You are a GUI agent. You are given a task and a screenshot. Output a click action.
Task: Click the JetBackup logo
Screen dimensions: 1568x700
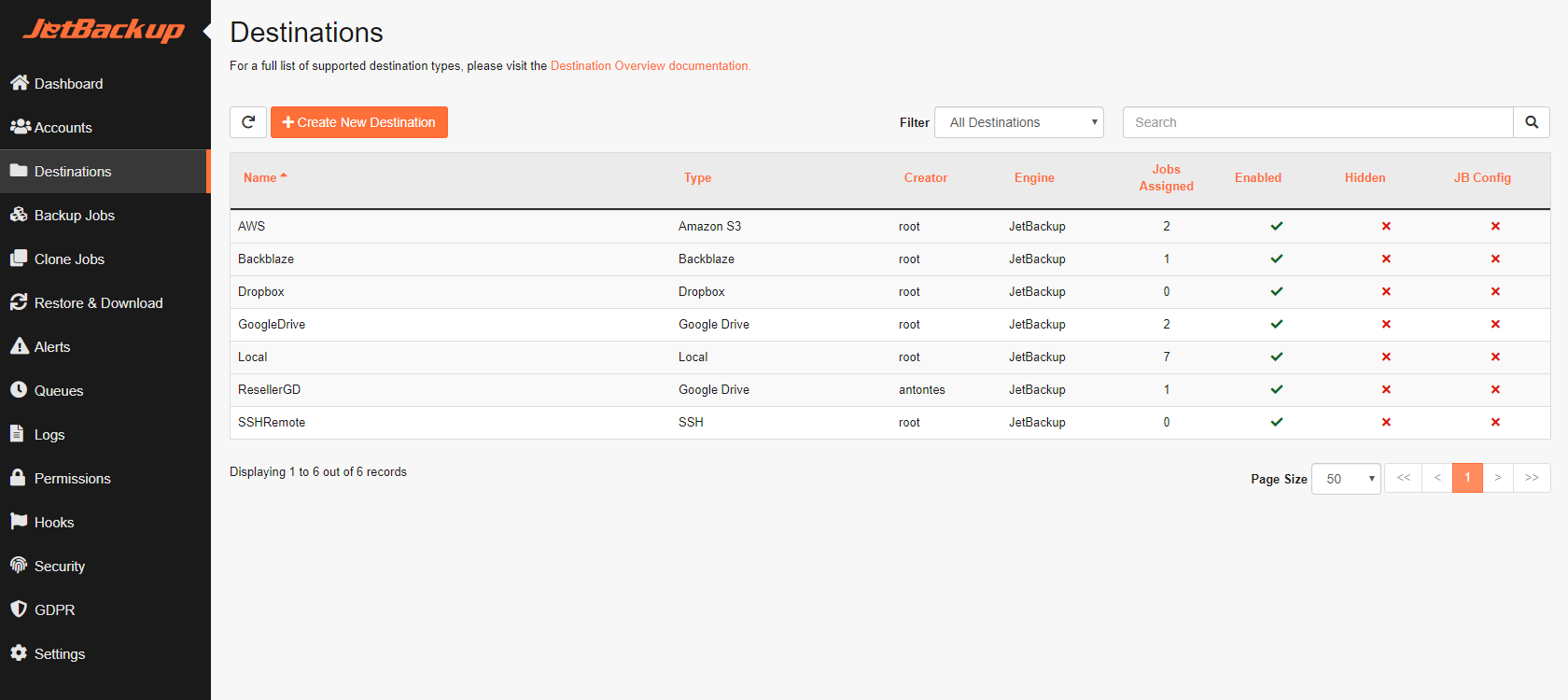(104, 31)
